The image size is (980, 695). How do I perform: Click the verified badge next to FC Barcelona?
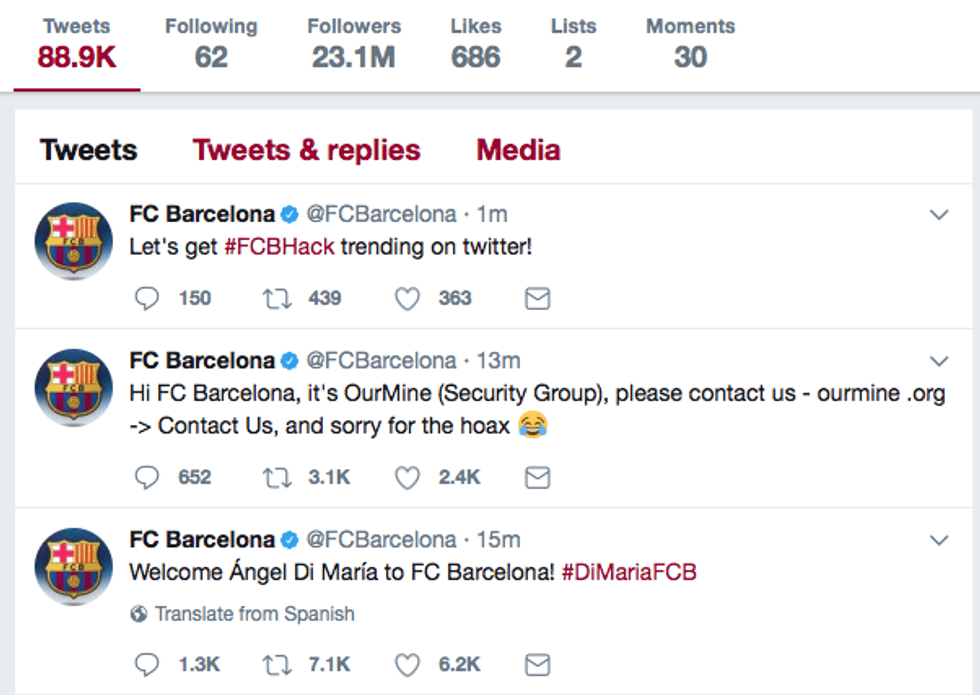[x=290, y=213]
